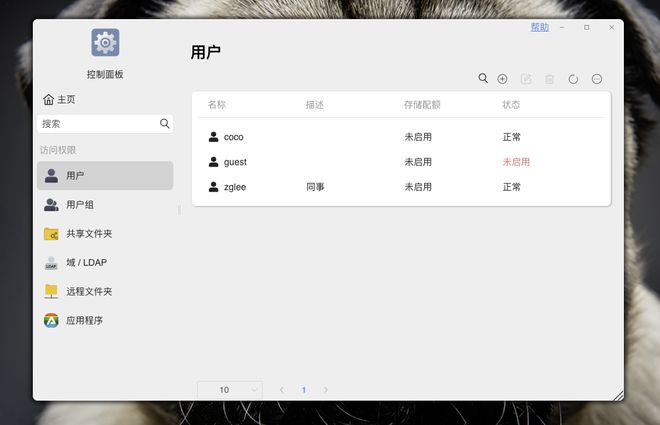660x425 pixels.
Task: Minimize the Control Panel window
Action: 562,27
